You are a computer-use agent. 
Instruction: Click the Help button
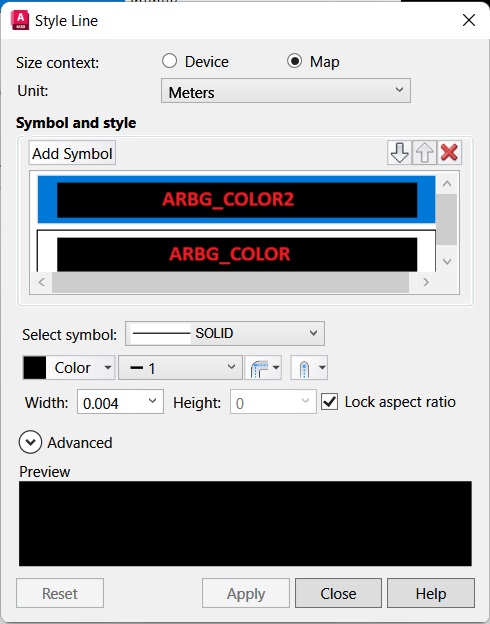click(431, 593)
